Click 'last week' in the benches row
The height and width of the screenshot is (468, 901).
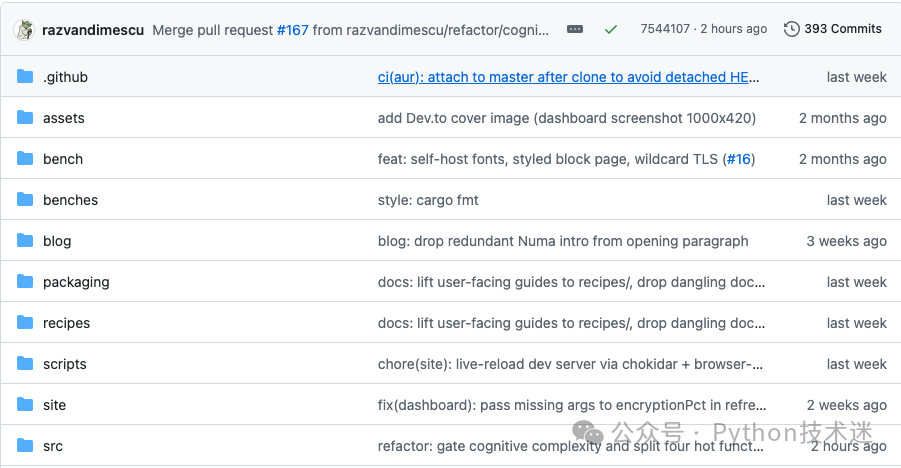pos(856,200)
